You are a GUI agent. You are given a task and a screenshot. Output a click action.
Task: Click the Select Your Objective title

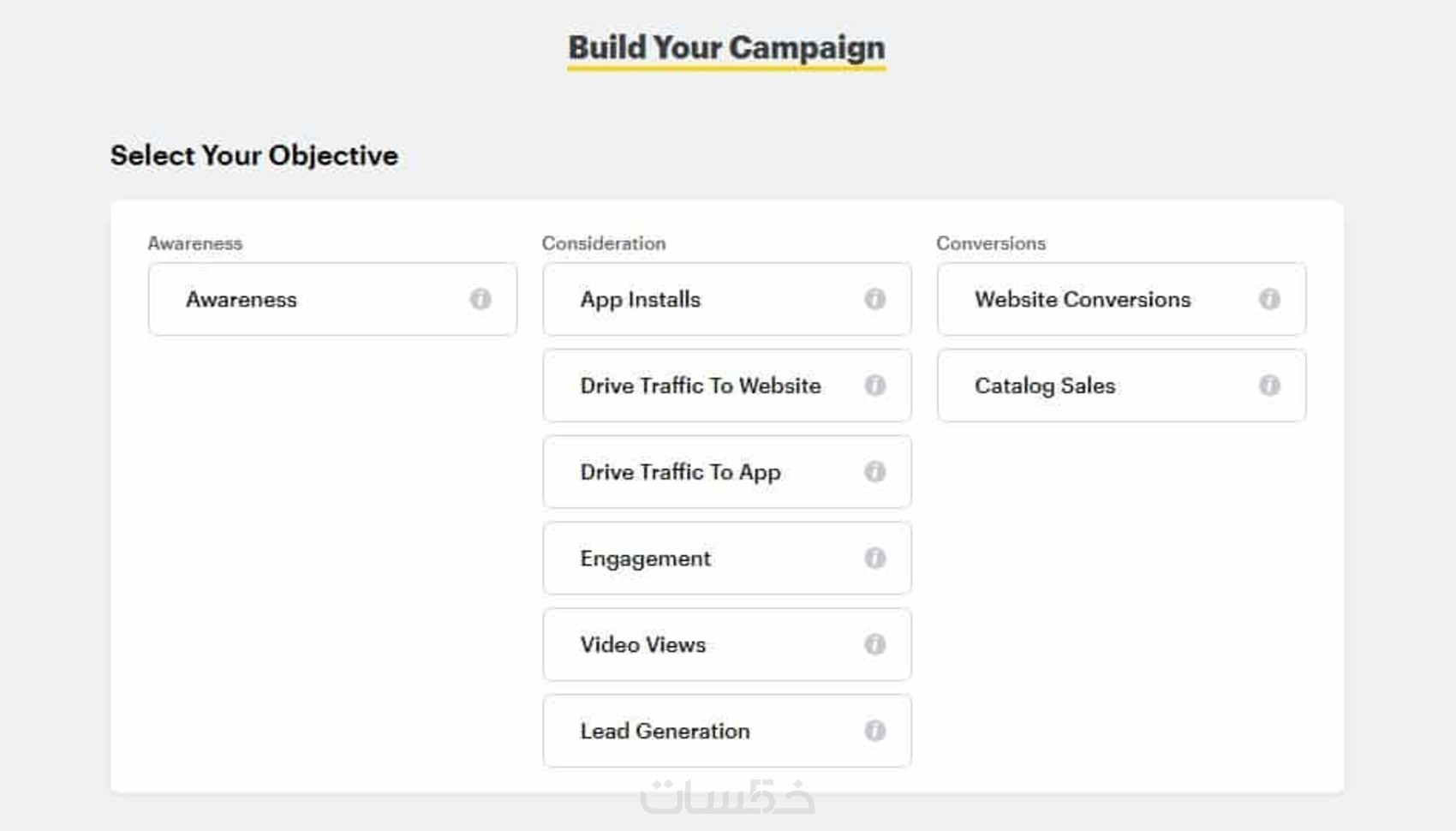tap(254, 156)
